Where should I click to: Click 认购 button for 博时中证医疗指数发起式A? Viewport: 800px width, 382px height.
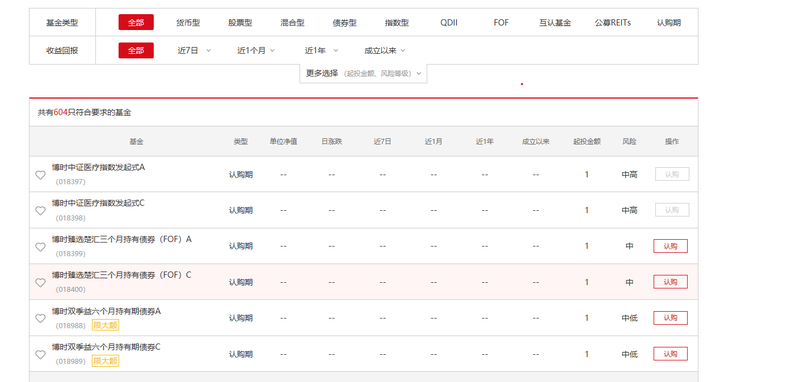click(x=672, y=174)
